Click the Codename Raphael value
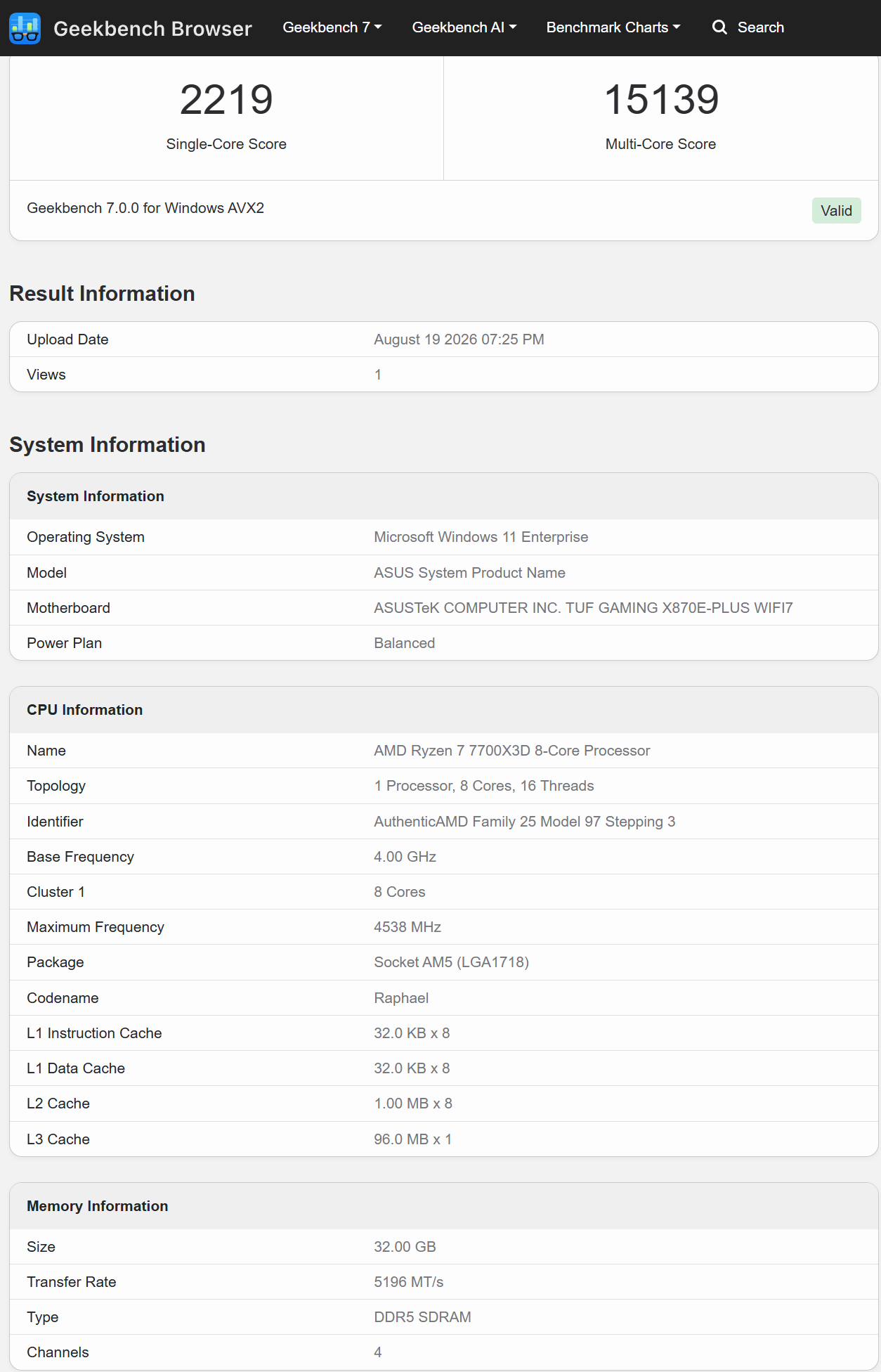The image size is (881, 1372). pos(401,998)
